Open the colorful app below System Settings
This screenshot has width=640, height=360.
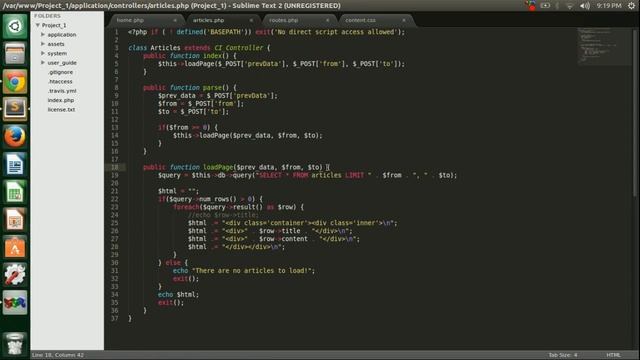pos(15,302)
